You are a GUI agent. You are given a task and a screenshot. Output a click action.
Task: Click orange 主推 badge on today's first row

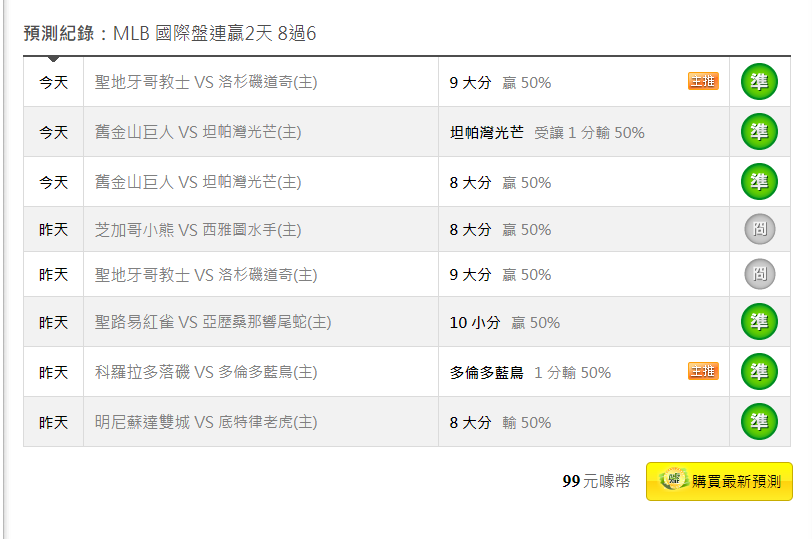tap(703, 81)
